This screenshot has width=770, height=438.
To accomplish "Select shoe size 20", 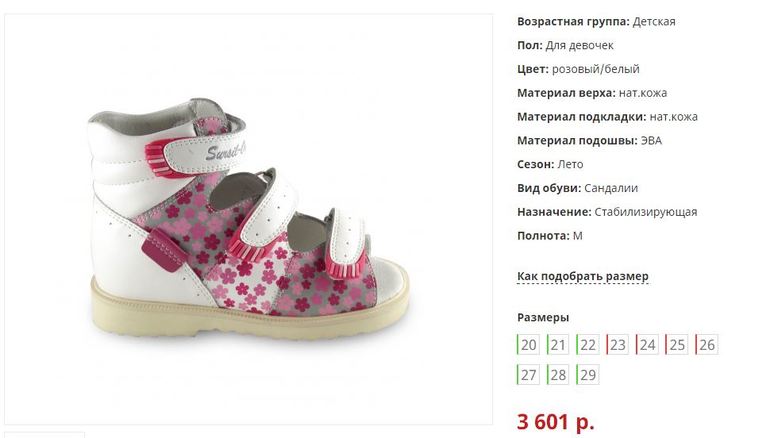I will [x=528, y=345].
